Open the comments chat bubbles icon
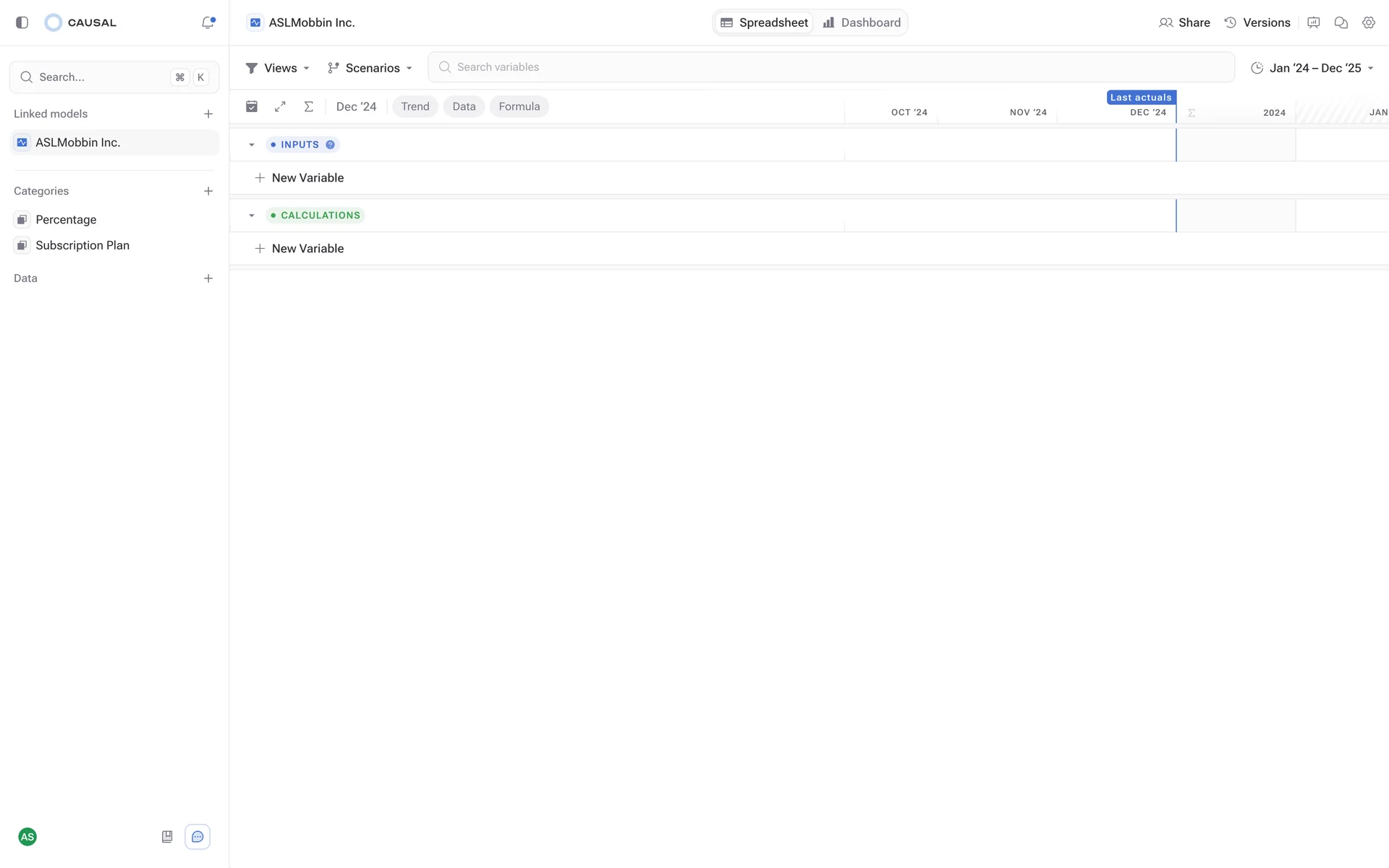 pos(1341,22)
